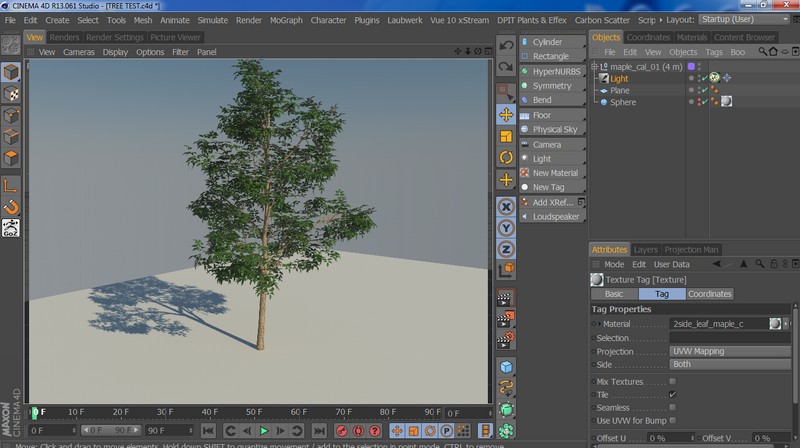Add a HyperNURBS object
The image size is (800, 448).
coord(552,71)
